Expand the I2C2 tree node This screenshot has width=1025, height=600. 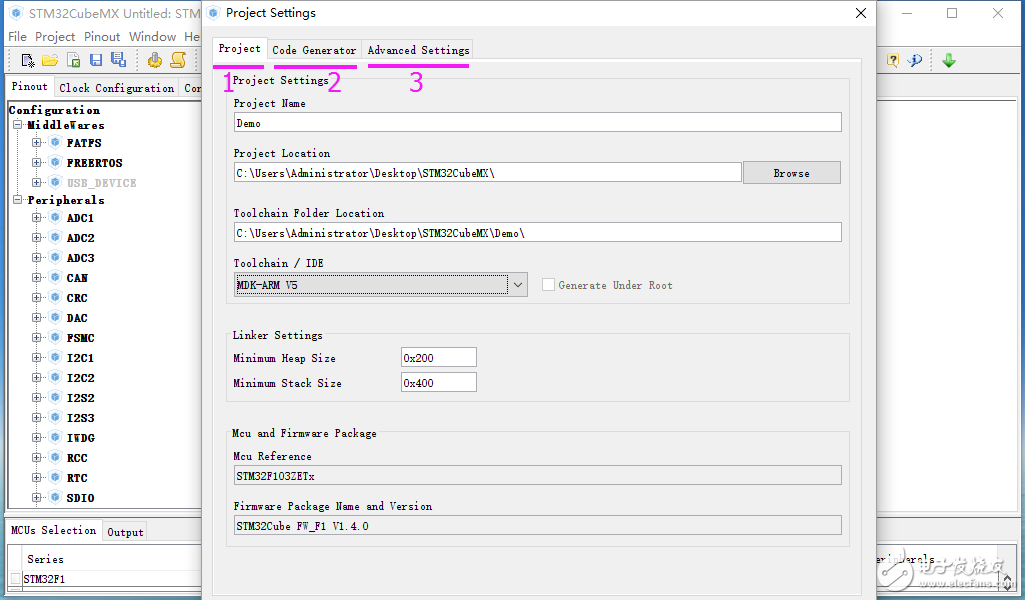(37, 377)
